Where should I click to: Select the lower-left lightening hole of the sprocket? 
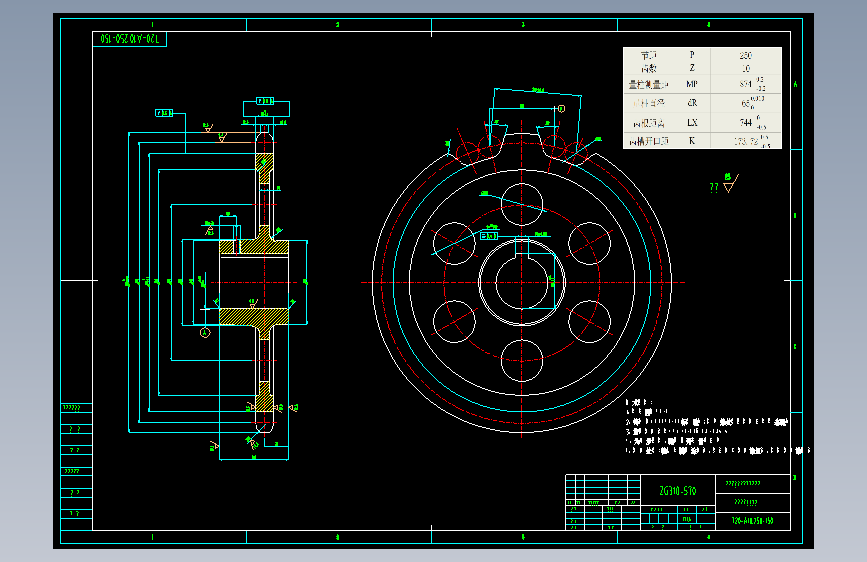tap(454, 321)
